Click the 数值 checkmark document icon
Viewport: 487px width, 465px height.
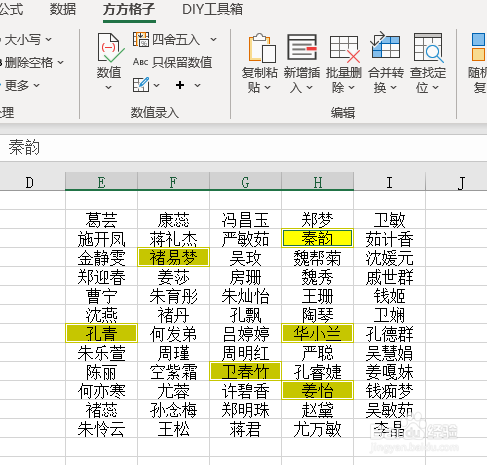coord(110,48)
